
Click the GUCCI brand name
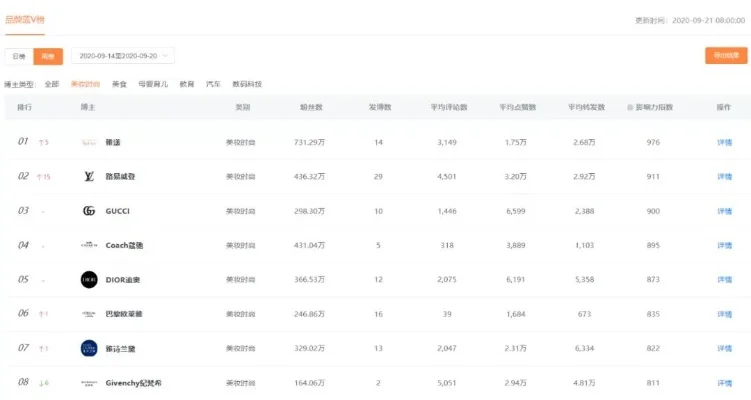click(x=117, y=211)
